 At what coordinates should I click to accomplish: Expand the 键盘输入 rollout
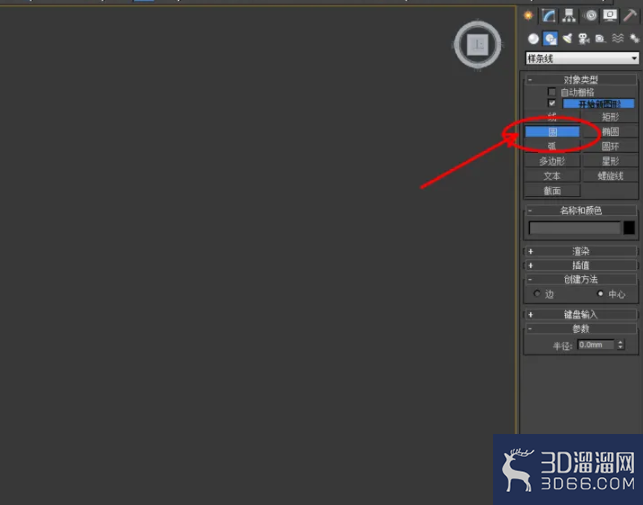pos(581,314)
